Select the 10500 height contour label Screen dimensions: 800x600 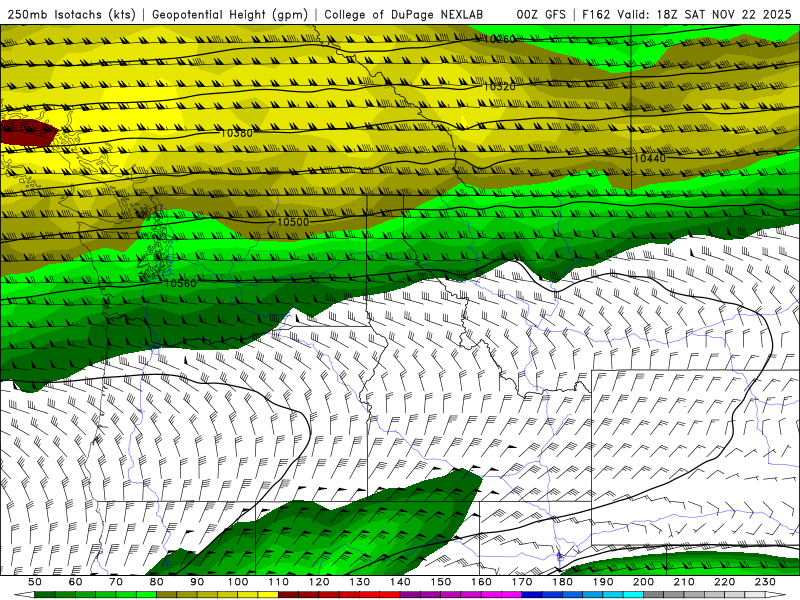293,222
